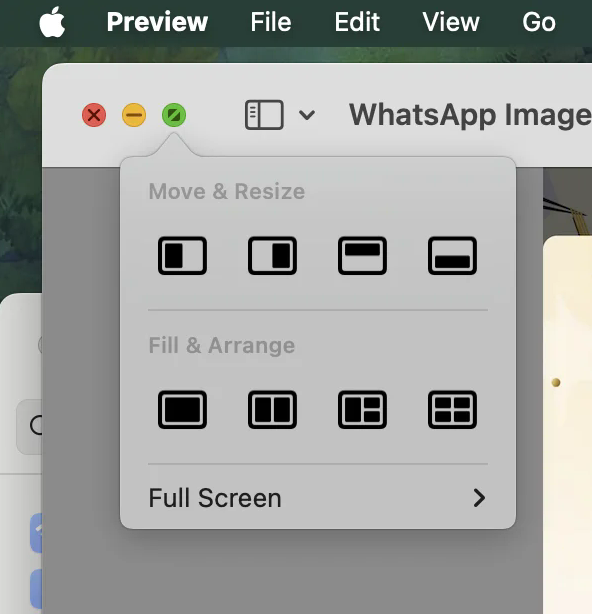Open the Apple menu

pyautogui.click(x=52, y=22)
